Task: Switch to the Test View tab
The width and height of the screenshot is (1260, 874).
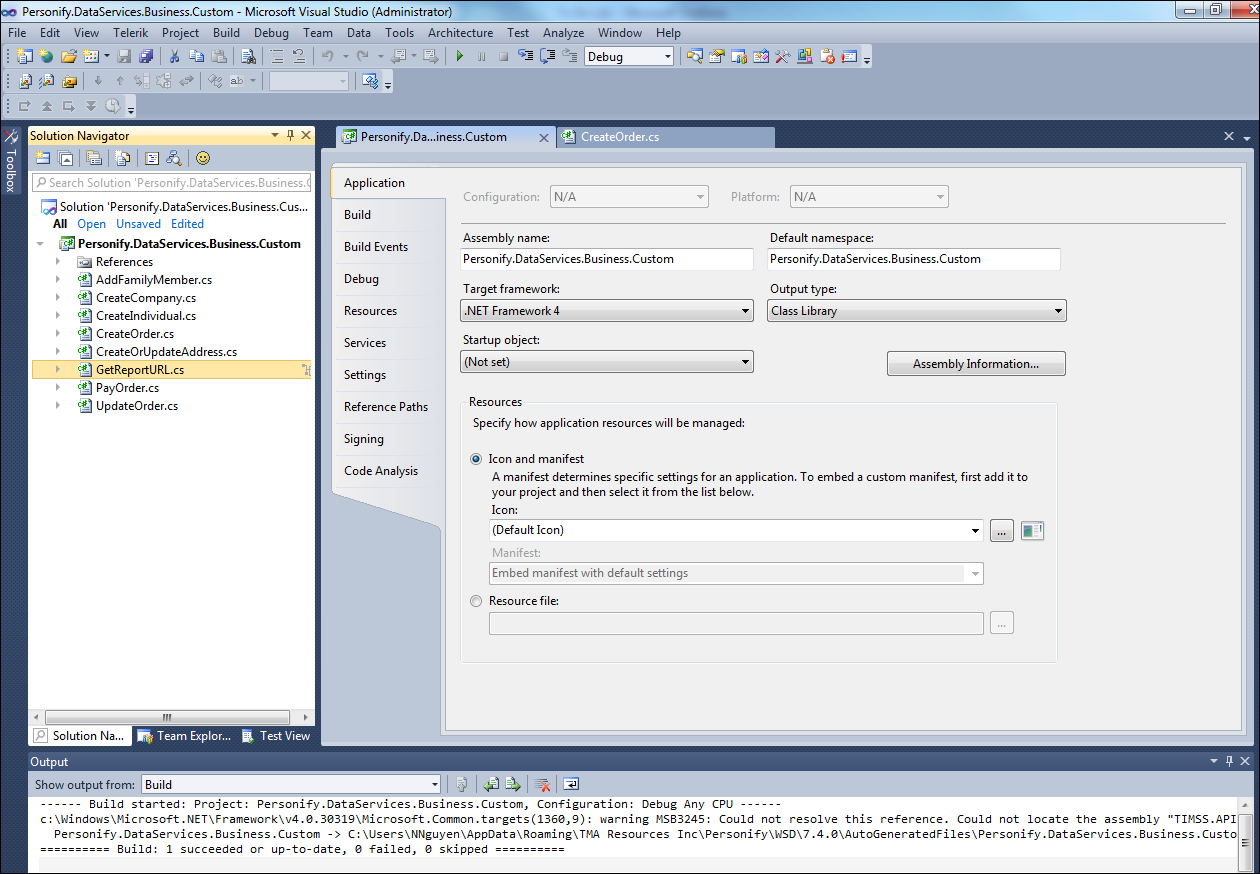Action: (x=277, y=736)
